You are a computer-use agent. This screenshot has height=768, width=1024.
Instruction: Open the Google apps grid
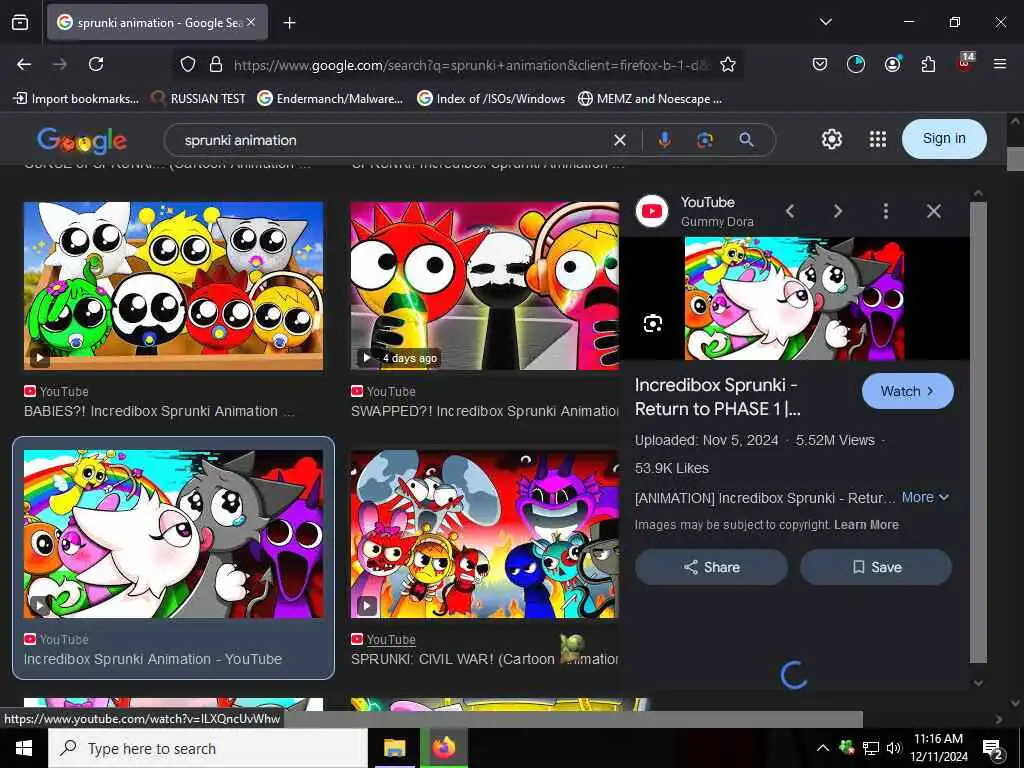pos(878,139)
